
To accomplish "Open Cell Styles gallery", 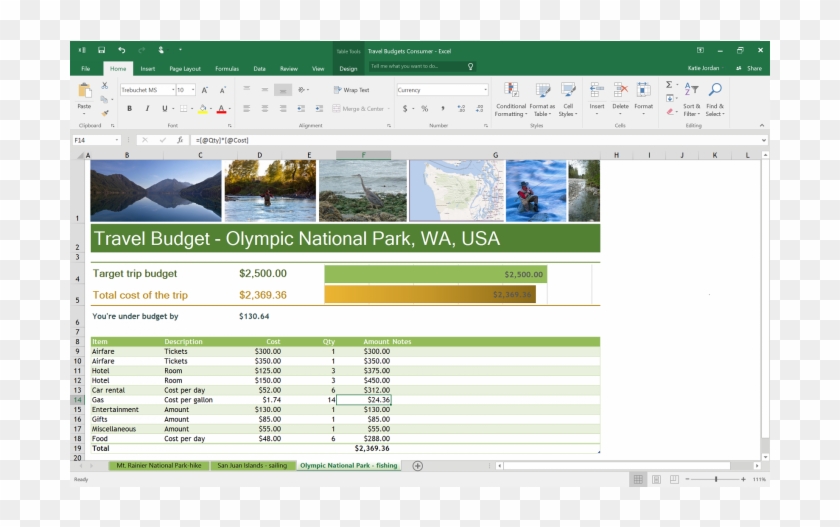I will (x=568, y=100).
